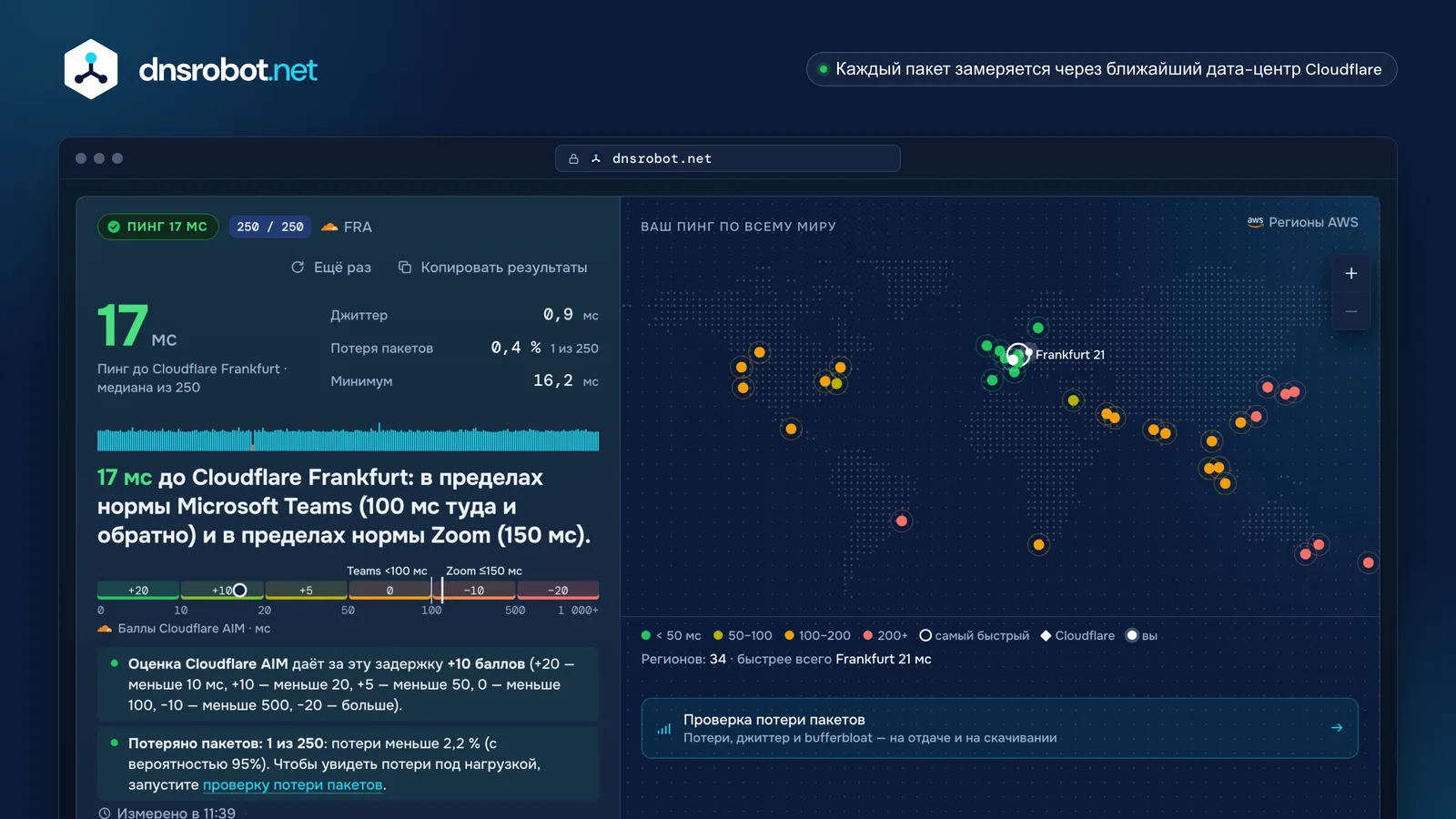The image size is (1456, 819).
Task: Click the Ещё раз retry button
Action: pyautogui.click(x=331, y=268)
